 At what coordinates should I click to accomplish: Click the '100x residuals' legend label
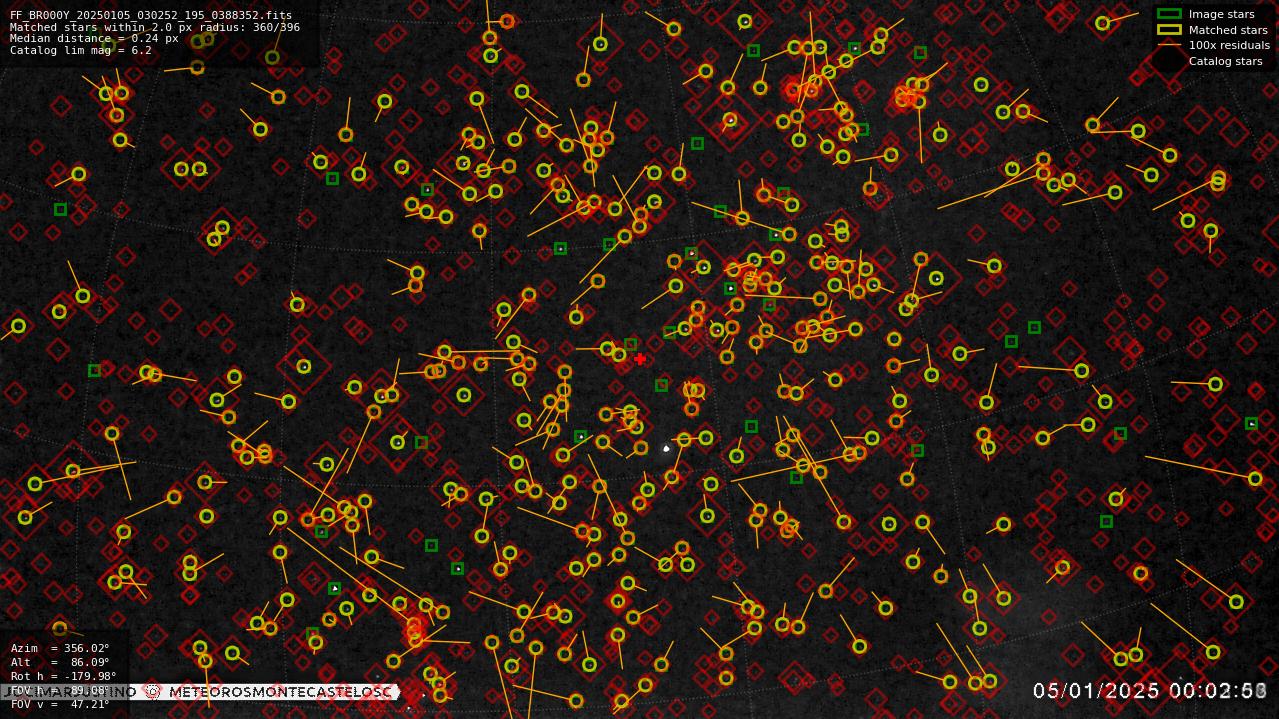1229,45
